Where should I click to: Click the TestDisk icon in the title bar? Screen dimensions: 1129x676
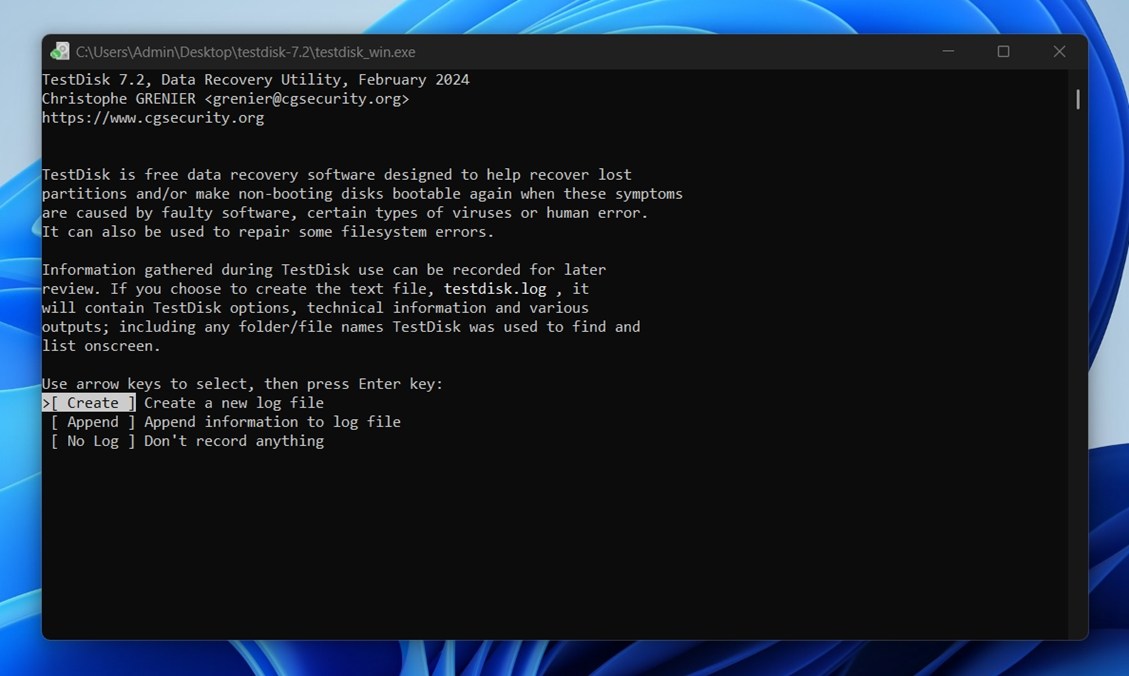click(x=61, y=52)
